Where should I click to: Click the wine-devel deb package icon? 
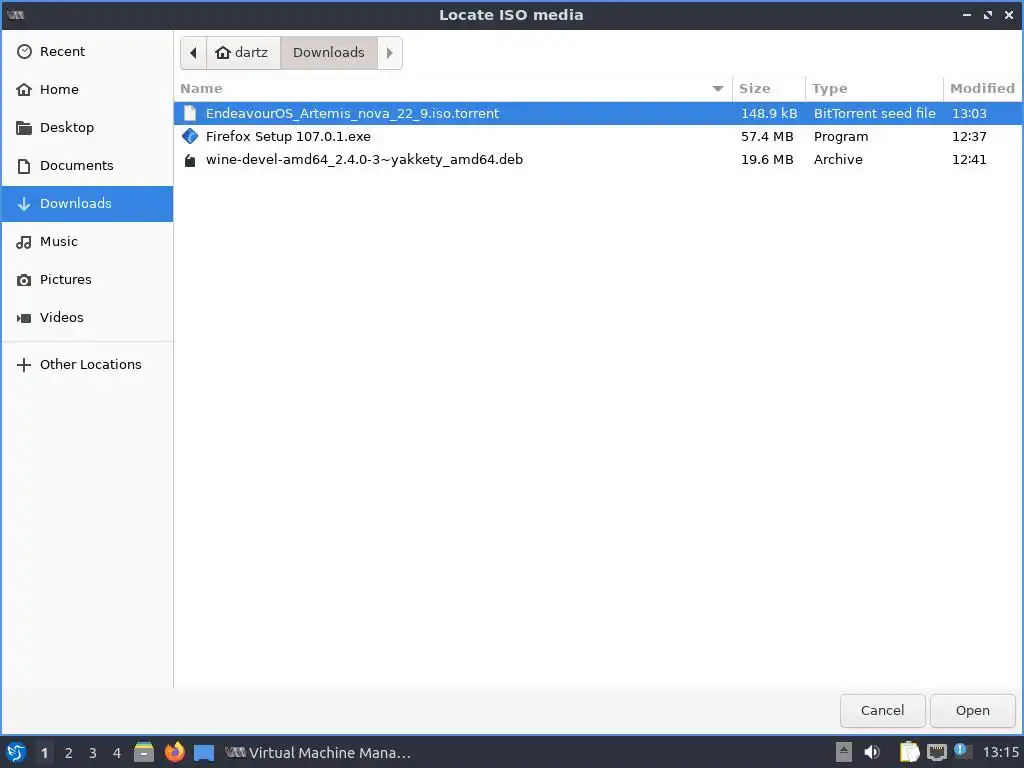[190, 160]
